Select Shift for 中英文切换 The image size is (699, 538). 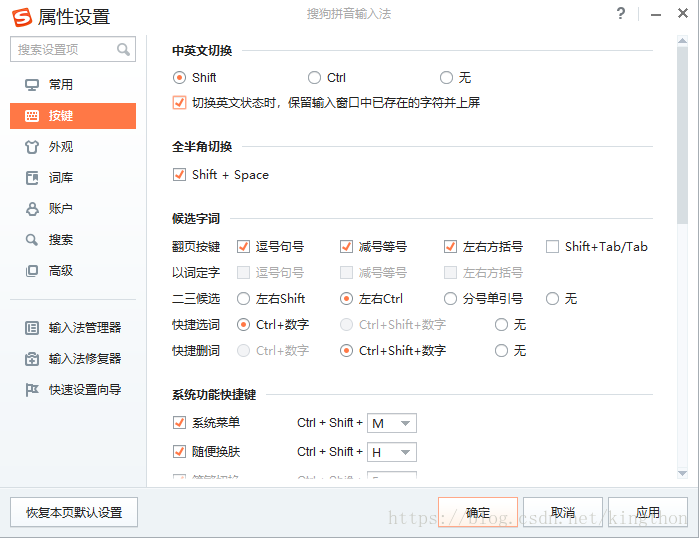179,78
